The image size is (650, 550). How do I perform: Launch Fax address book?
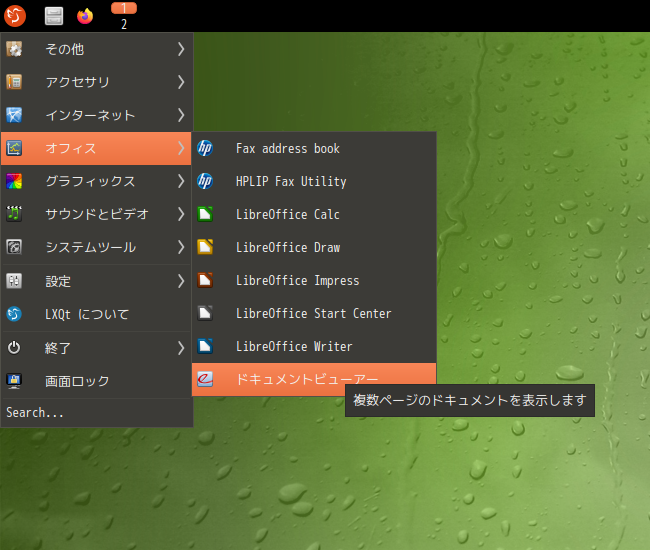tap(314, 148)
